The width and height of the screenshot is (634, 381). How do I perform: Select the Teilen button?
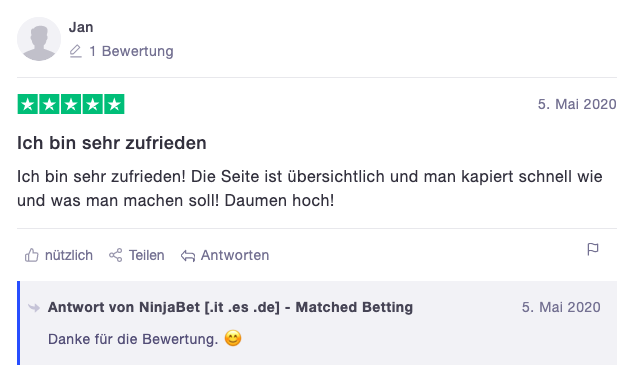137,255
